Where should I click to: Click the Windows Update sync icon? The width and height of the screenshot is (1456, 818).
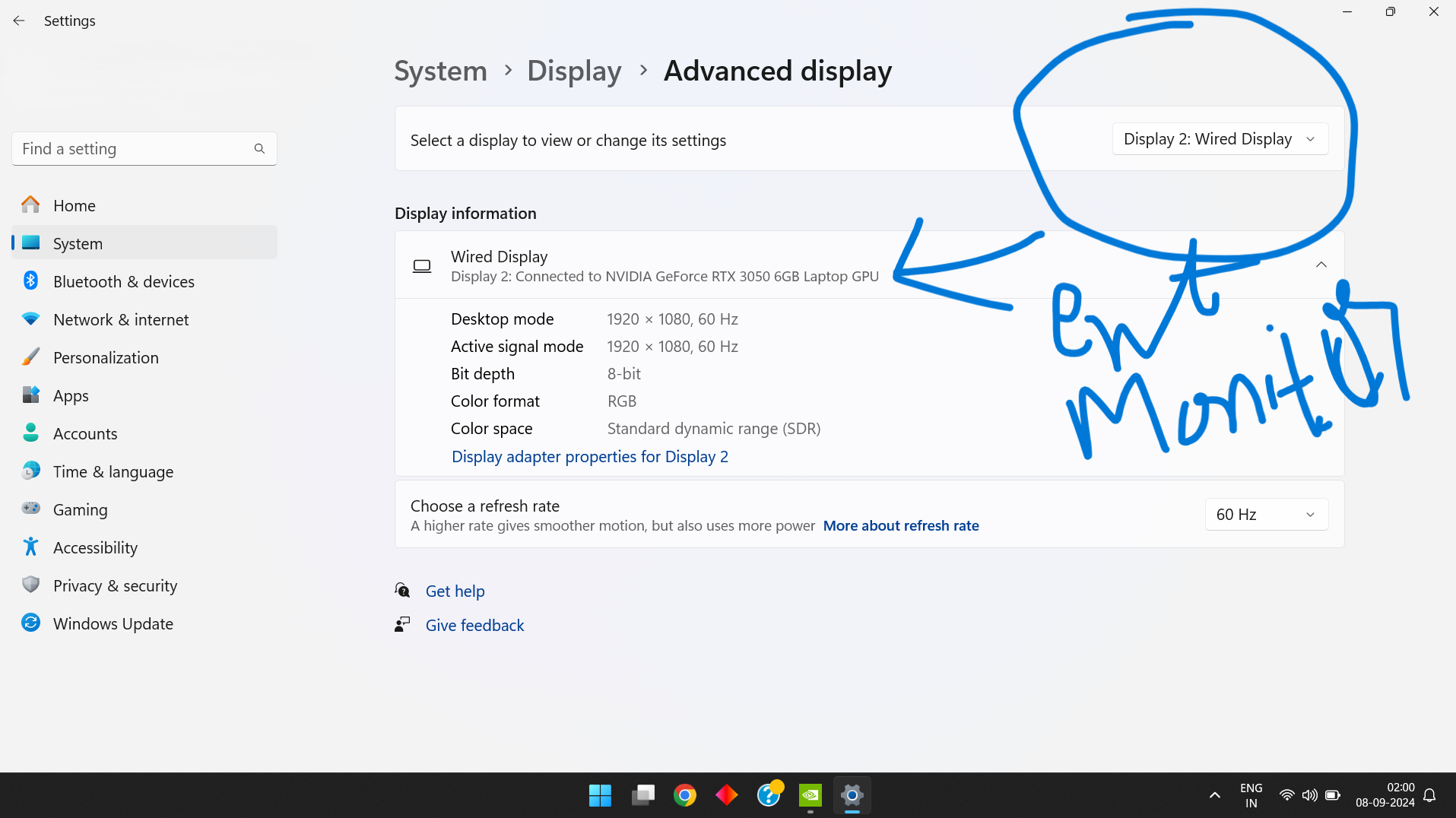[30, 623]
